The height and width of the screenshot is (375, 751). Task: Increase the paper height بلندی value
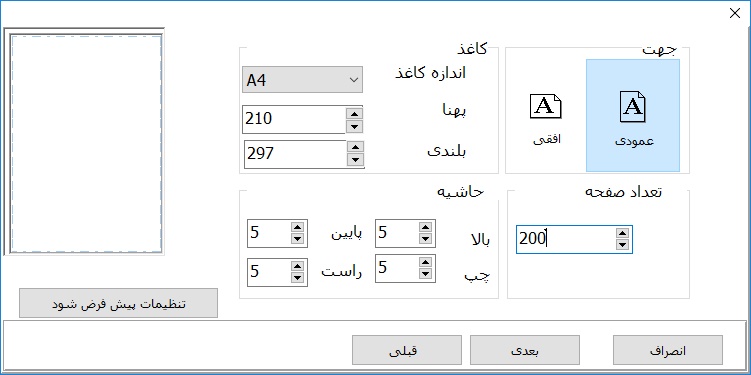(x=355, y=148)
